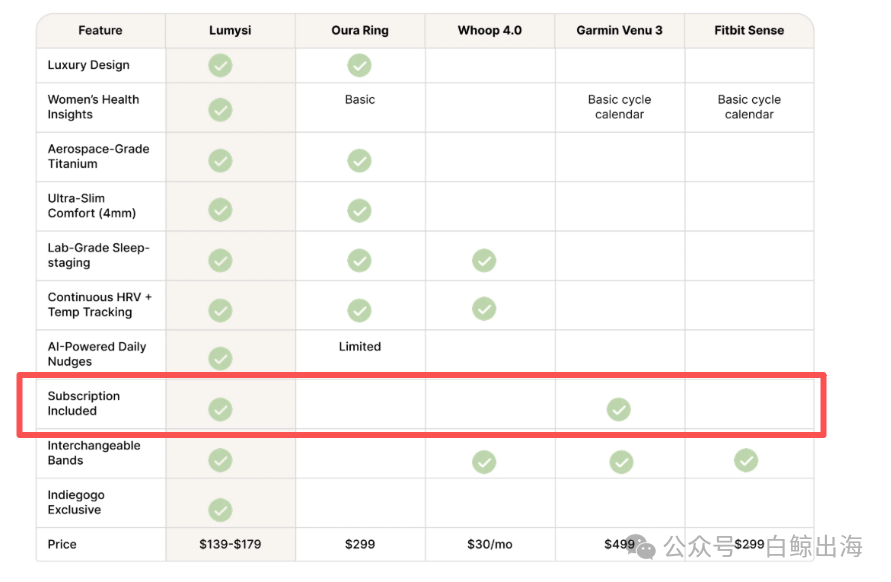Click Oura Ring's Aerospace-Grade Titanium checkmark
891x582 pixels.
point(359,160)
